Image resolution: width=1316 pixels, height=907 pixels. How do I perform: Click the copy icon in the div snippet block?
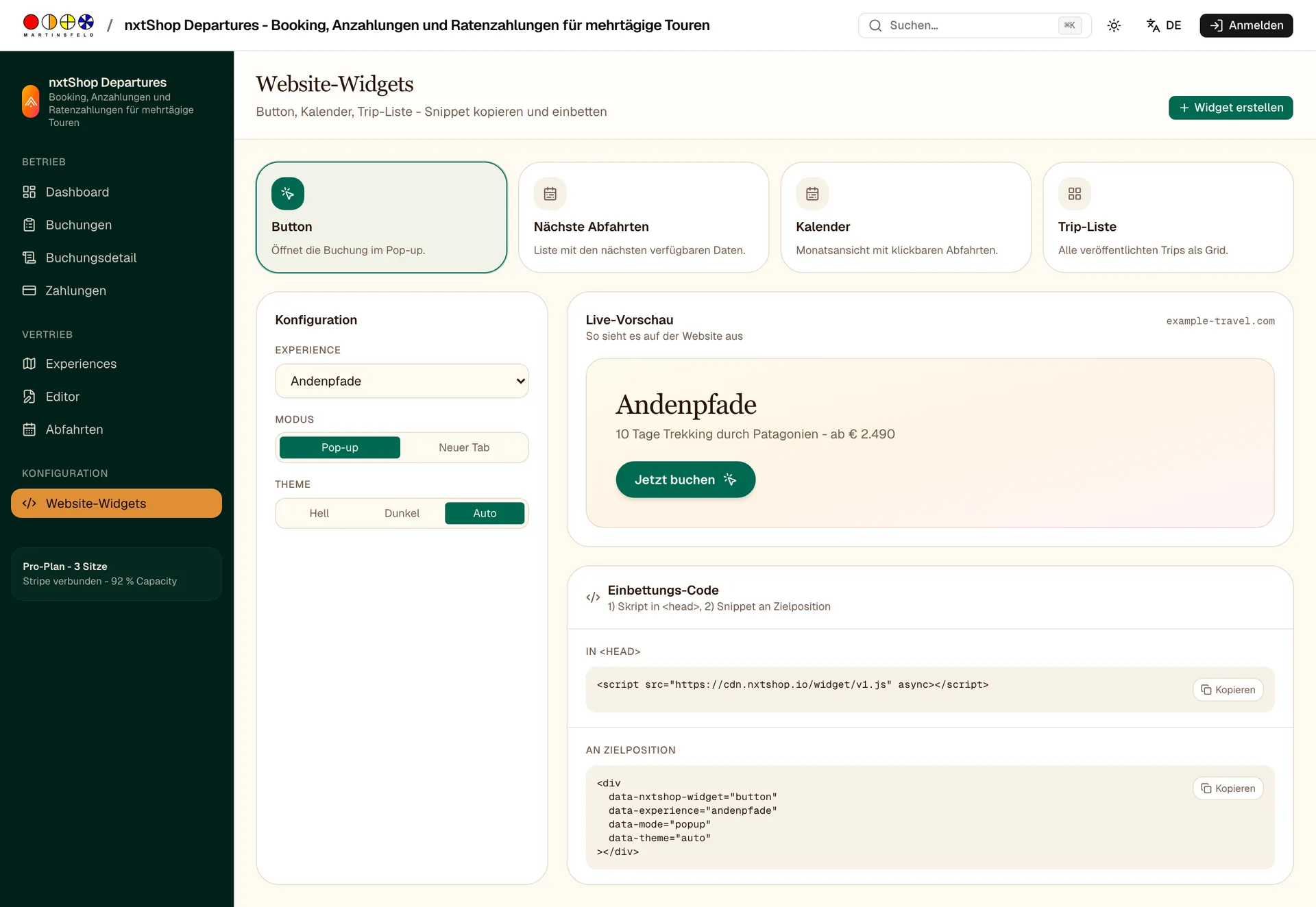pyautogui.click(x=1206, y=788)
